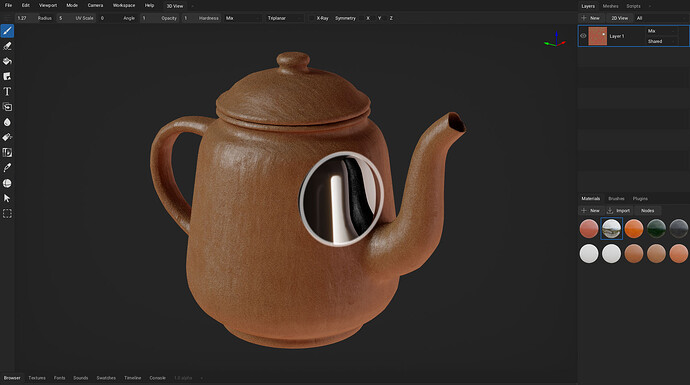
Task: Select the dark gray material sphere
Action: tap(679, 229)
